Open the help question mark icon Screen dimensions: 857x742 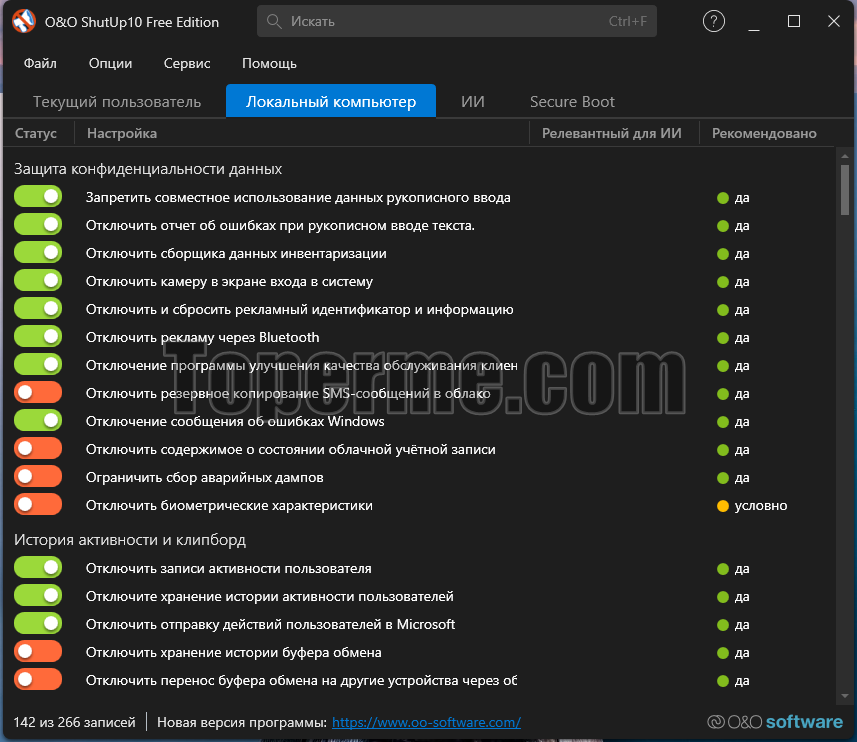click(713, 21)
